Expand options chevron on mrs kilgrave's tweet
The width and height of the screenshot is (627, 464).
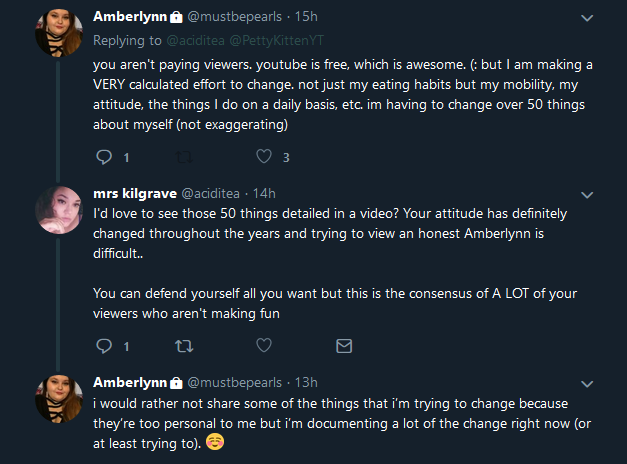[x=587, y=195]
